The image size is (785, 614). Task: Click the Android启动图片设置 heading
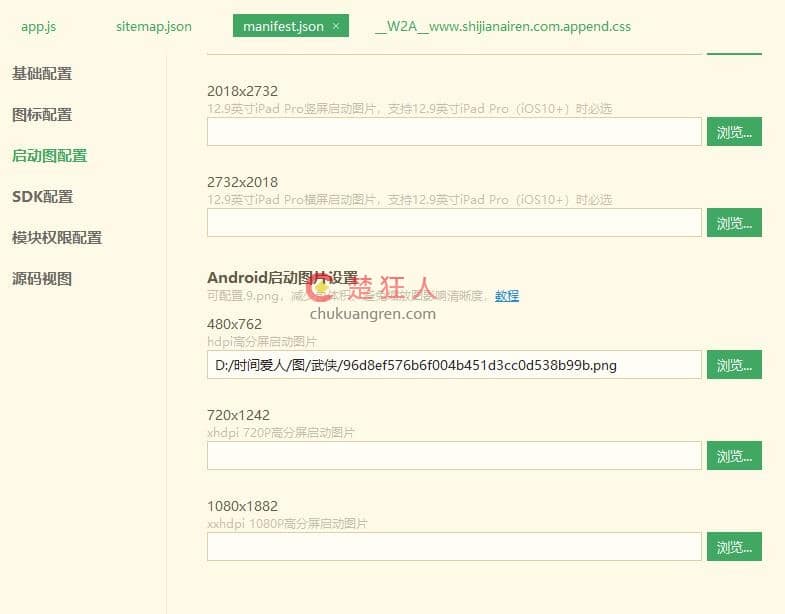[x=283, y=277]
